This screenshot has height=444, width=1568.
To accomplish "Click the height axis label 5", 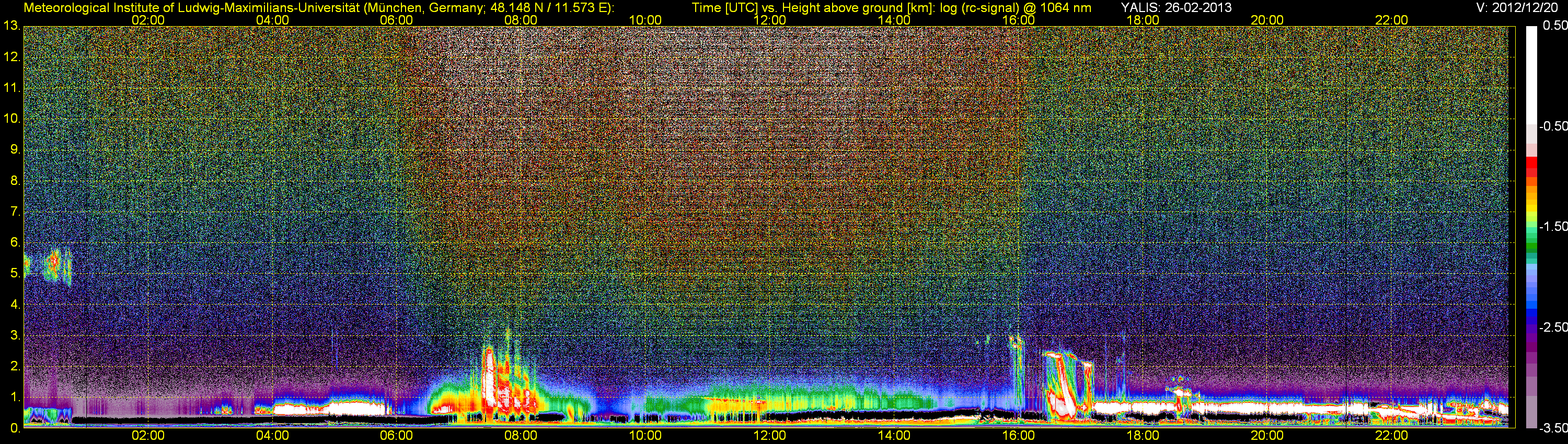I will tap(15, 273).
